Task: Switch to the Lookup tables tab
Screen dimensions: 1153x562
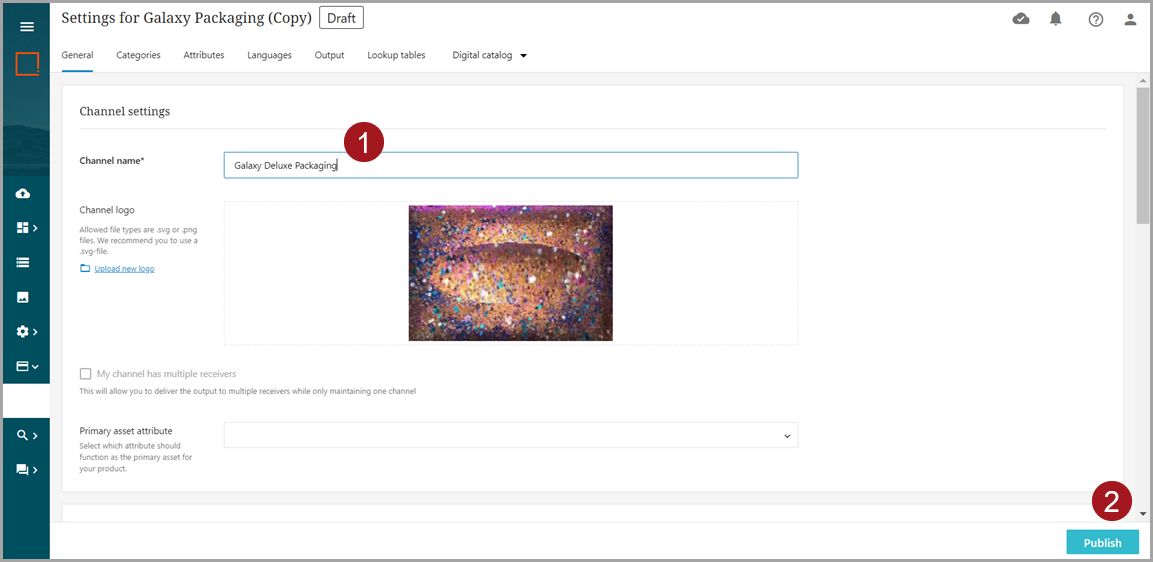Action: pyautogui.click(x=396, y=55)
